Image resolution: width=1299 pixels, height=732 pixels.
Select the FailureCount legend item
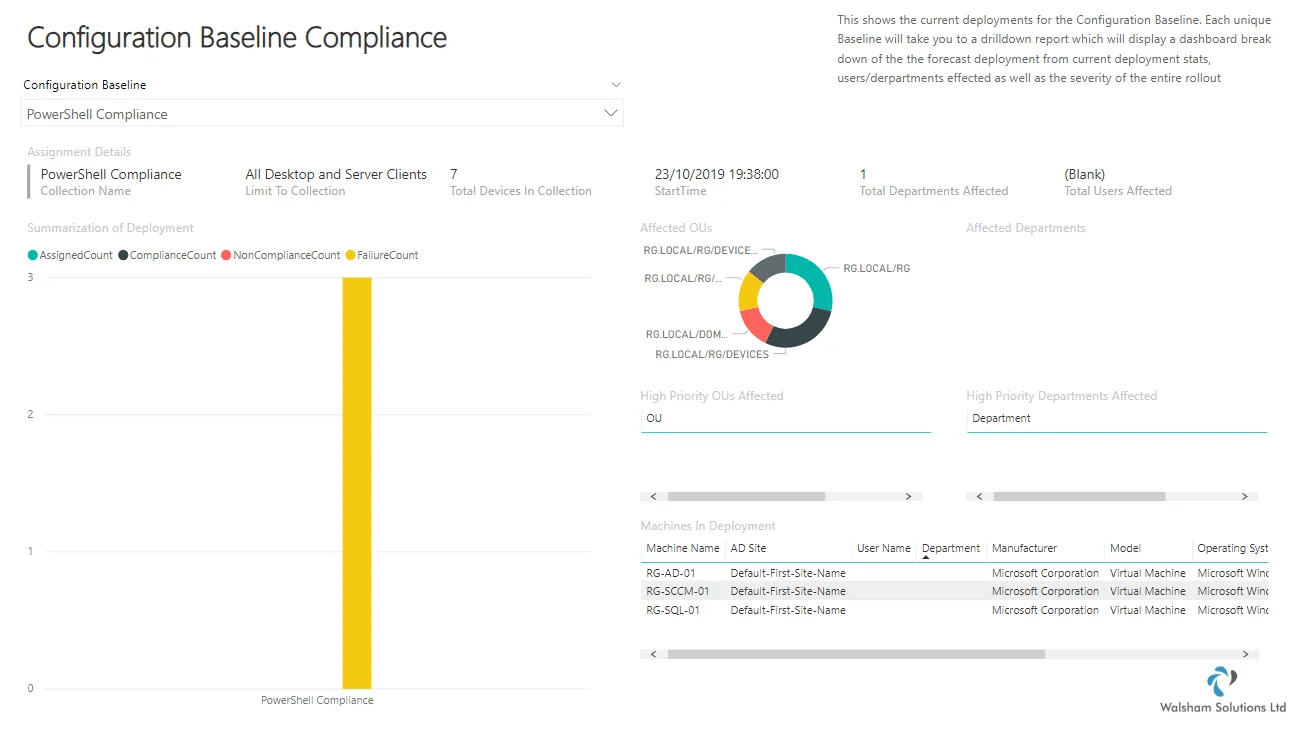tap(382, 255)
